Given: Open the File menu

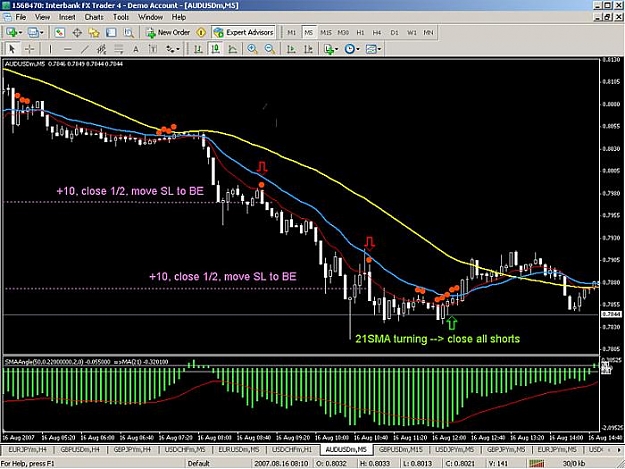Looking at the screenshot, I should [x=21, y=17].
